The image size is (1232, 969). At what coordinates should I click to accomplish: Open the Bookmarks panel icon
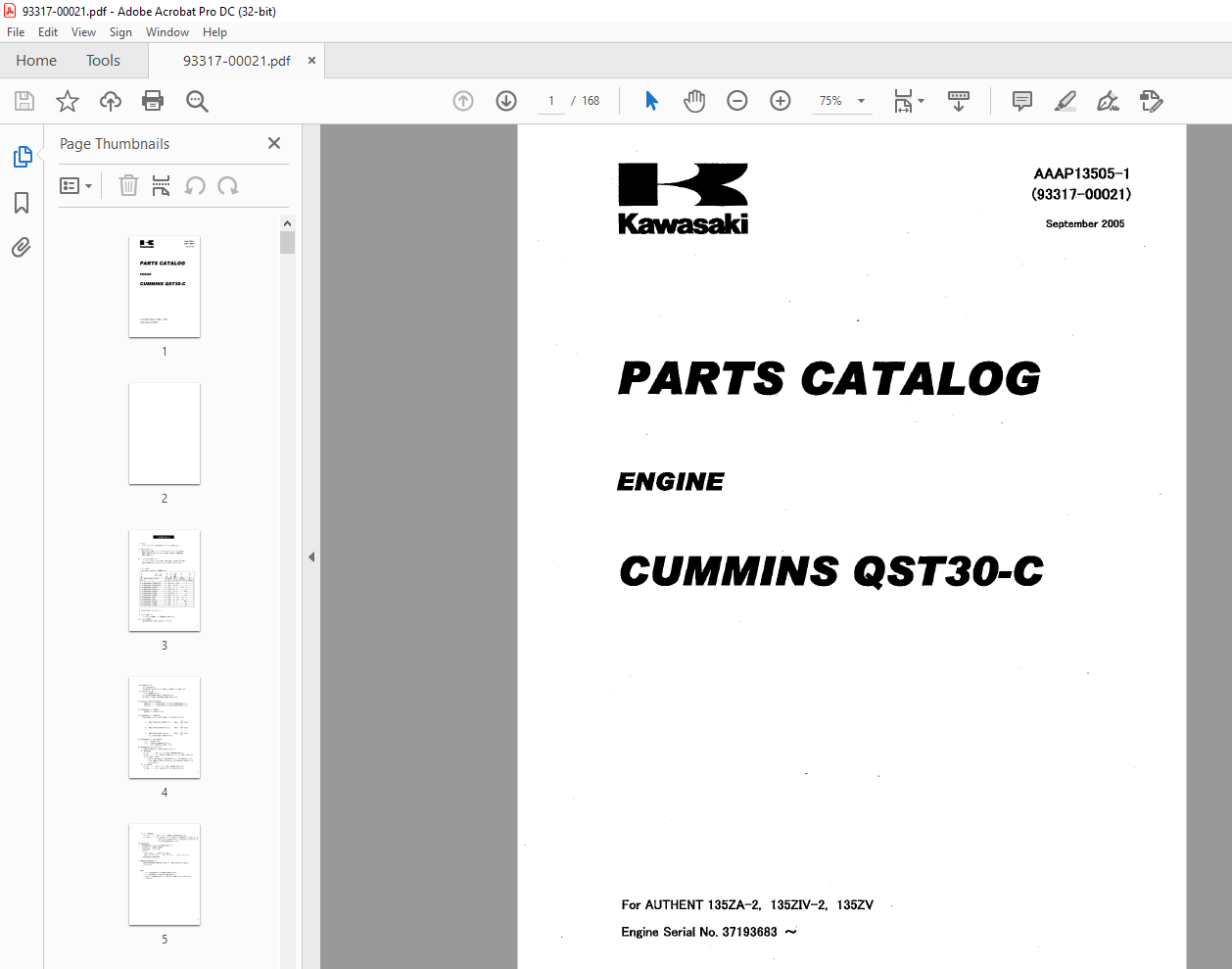click(x=22, y=203)
